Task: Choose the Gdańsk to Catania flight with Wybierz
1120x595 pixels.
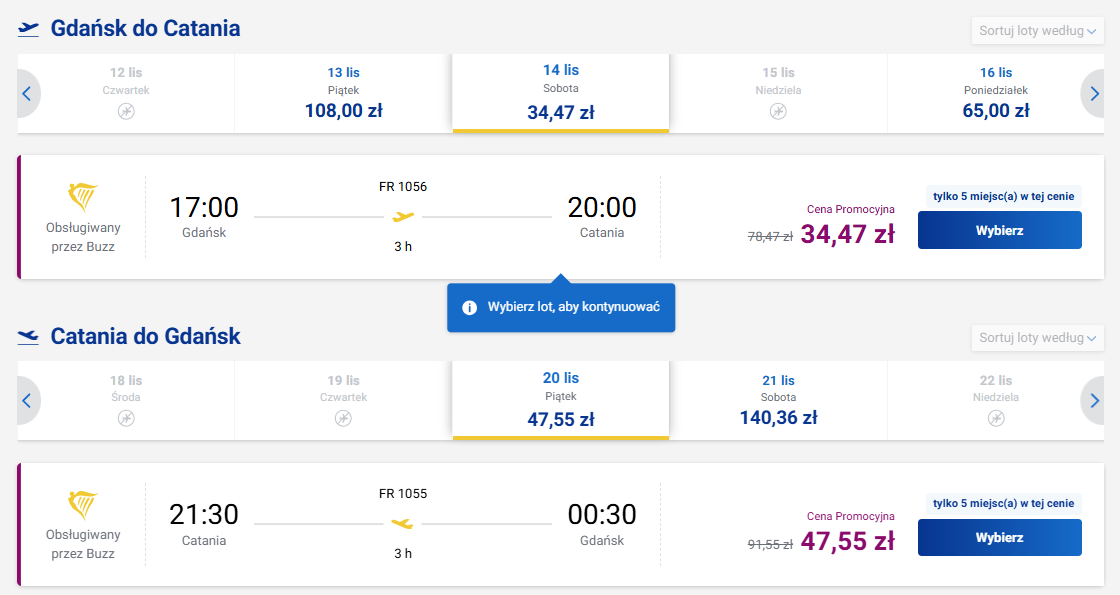Action: (999, 231)
